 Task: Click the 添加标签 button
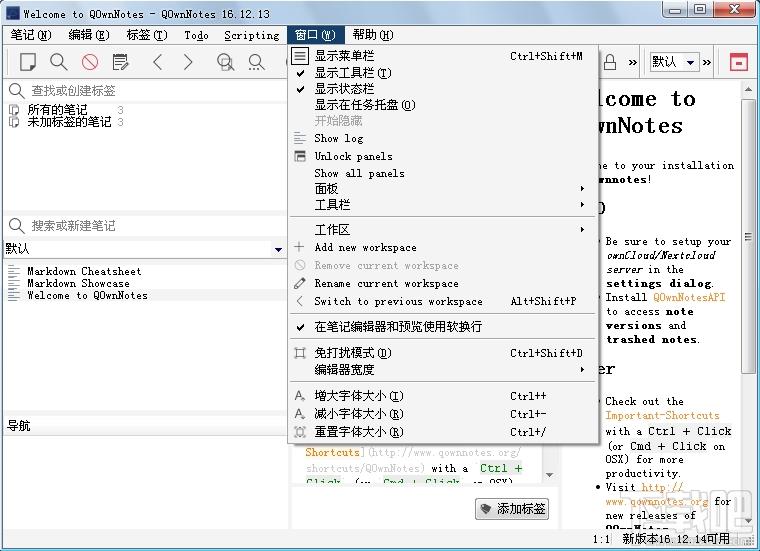coord(512,508)
